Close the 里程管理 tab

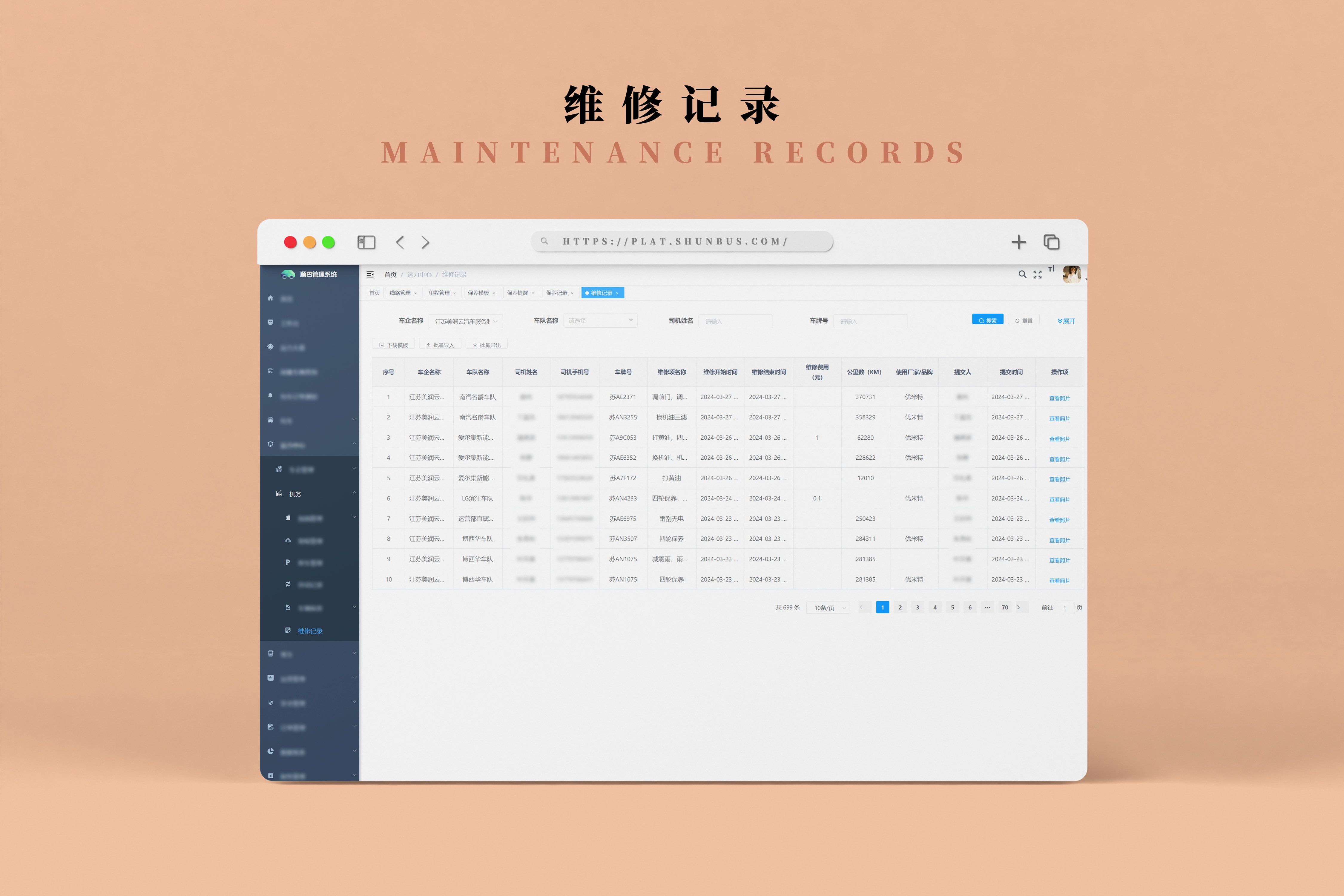click(455, 294)
